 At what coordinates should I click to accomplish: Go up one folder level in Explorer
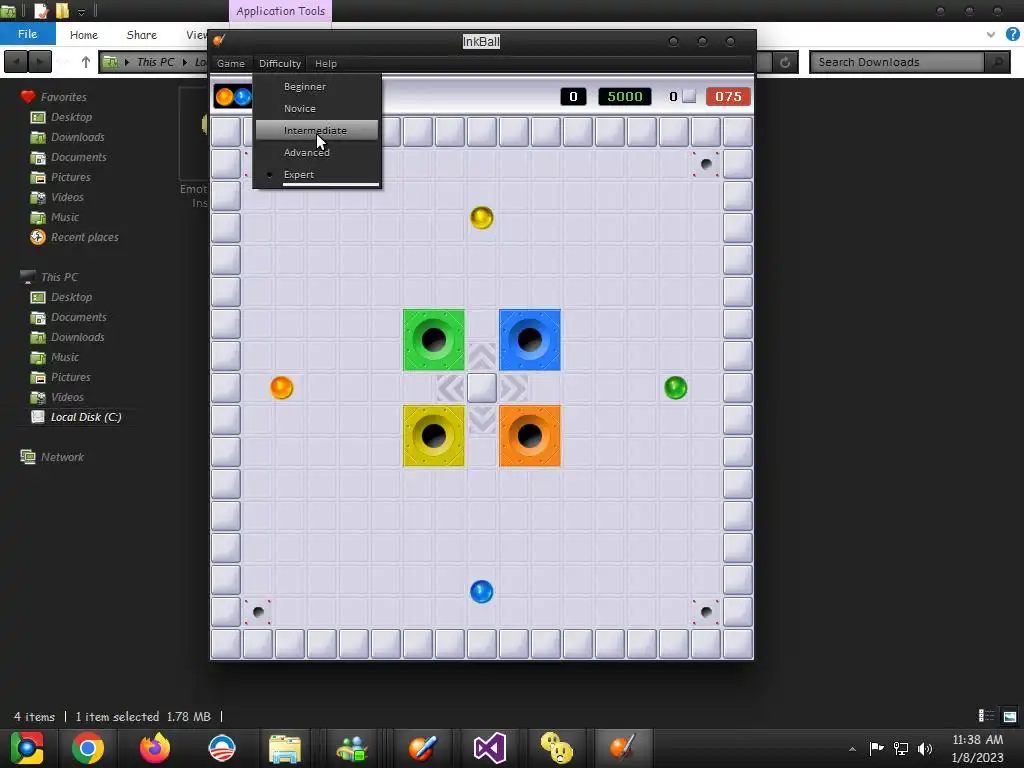[x=86, y=62]
